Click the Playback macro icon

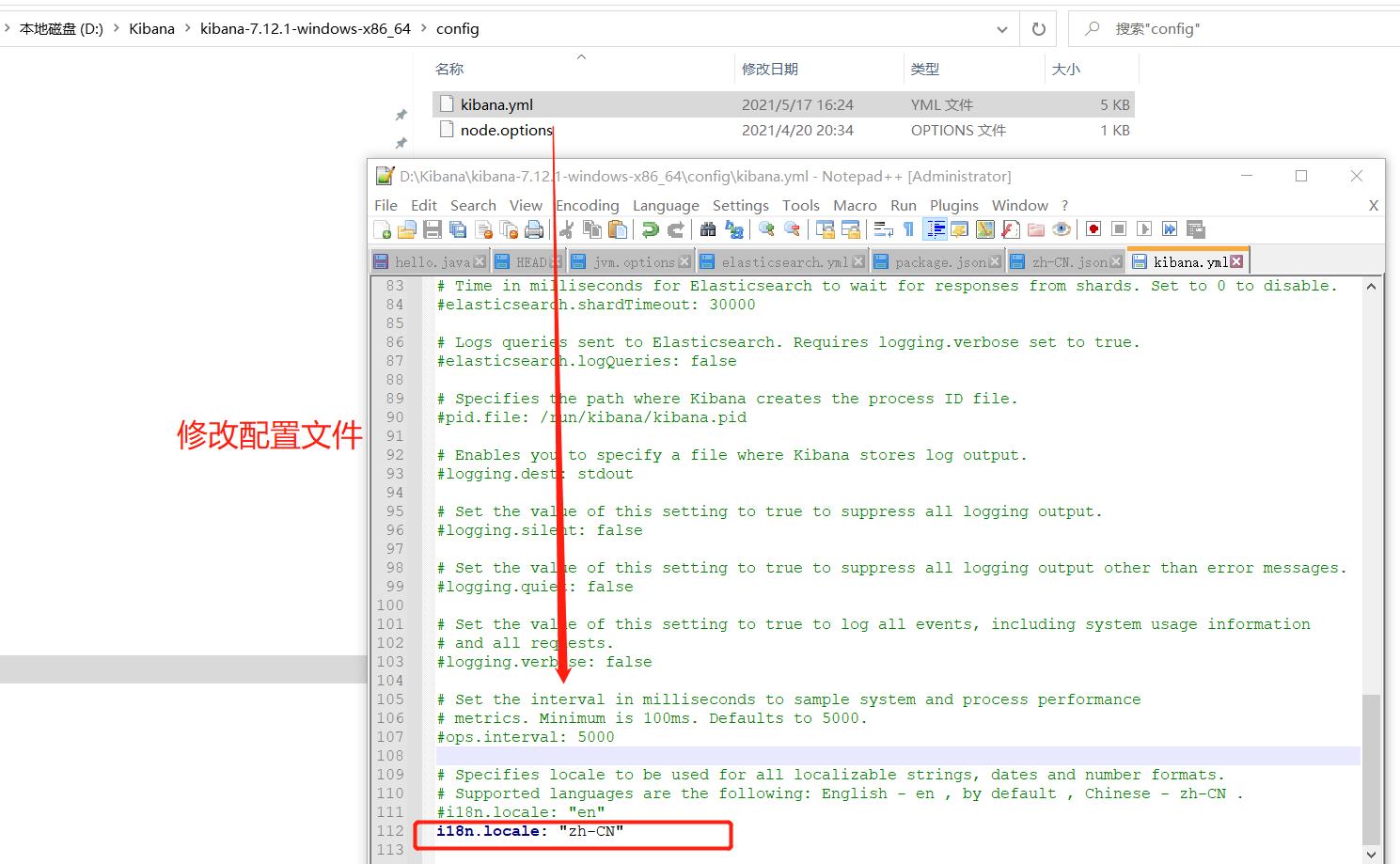(x=1144, y=229)
